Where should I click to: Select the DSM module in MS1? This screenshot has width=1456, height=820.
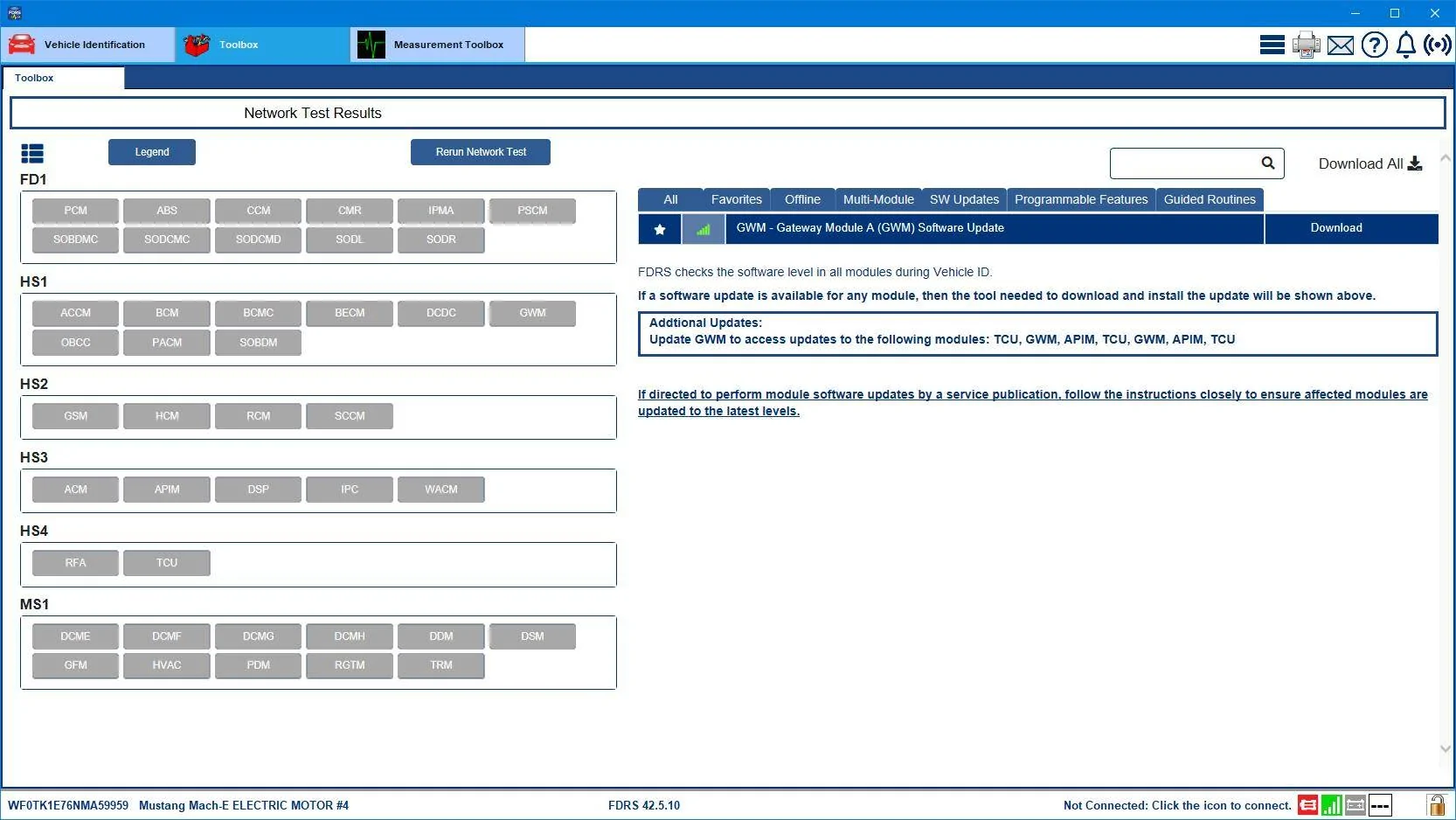tap(532, 636)
